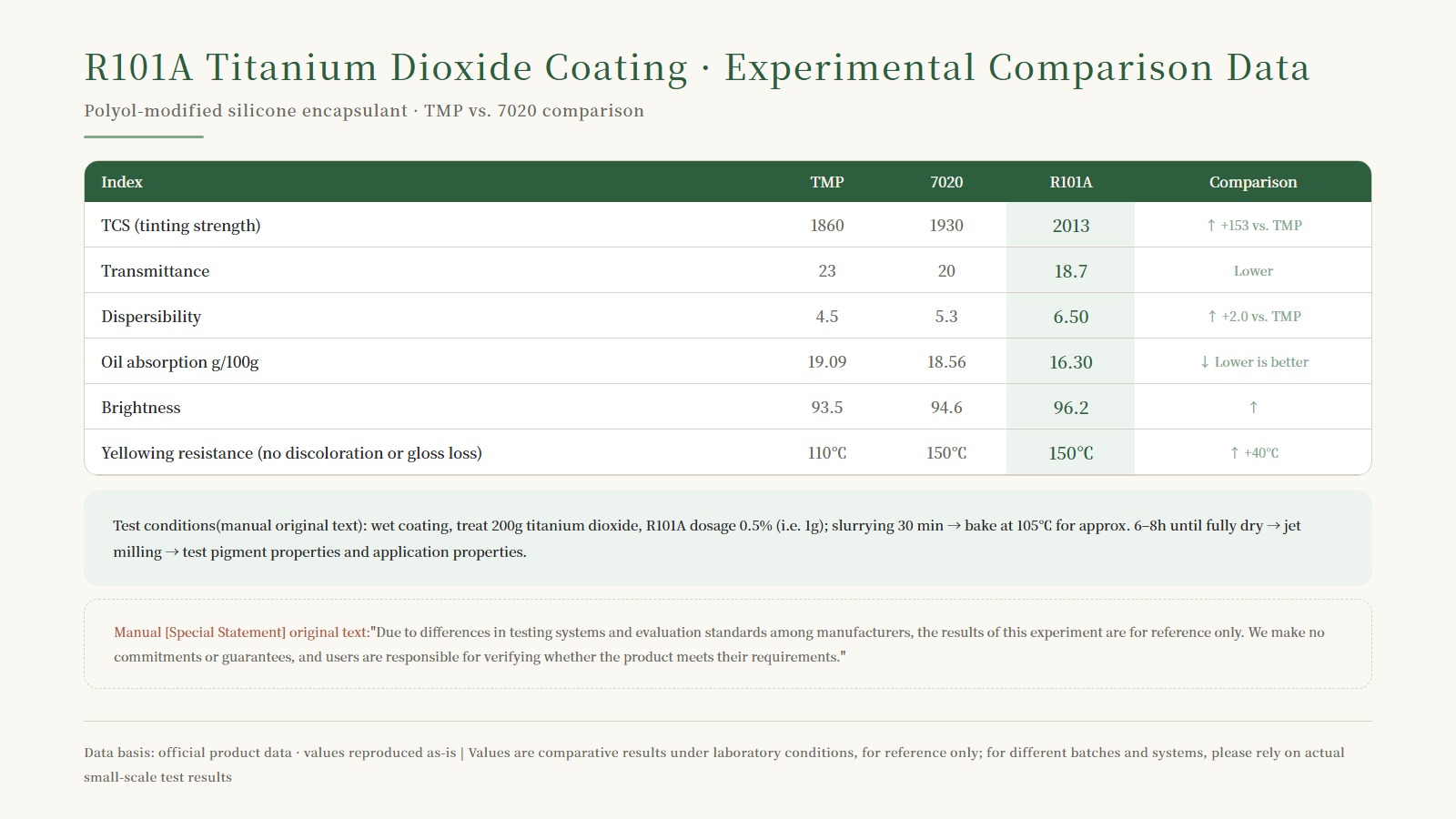Select the Polyol-modified silicone encapsulant subtitle

click(x=364, y=111)
